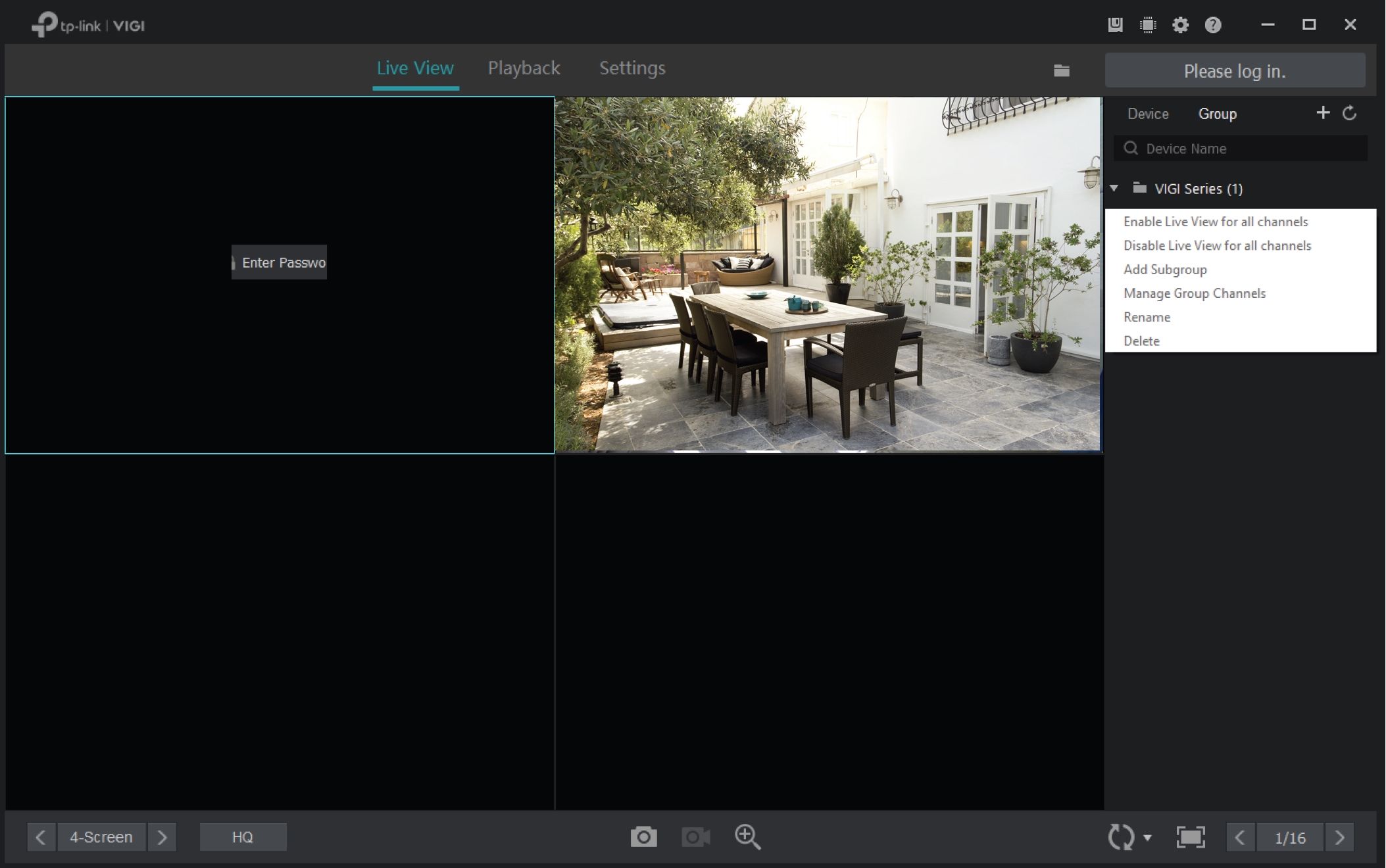Select Enable Live View for all channels

tap(1215, 222)
